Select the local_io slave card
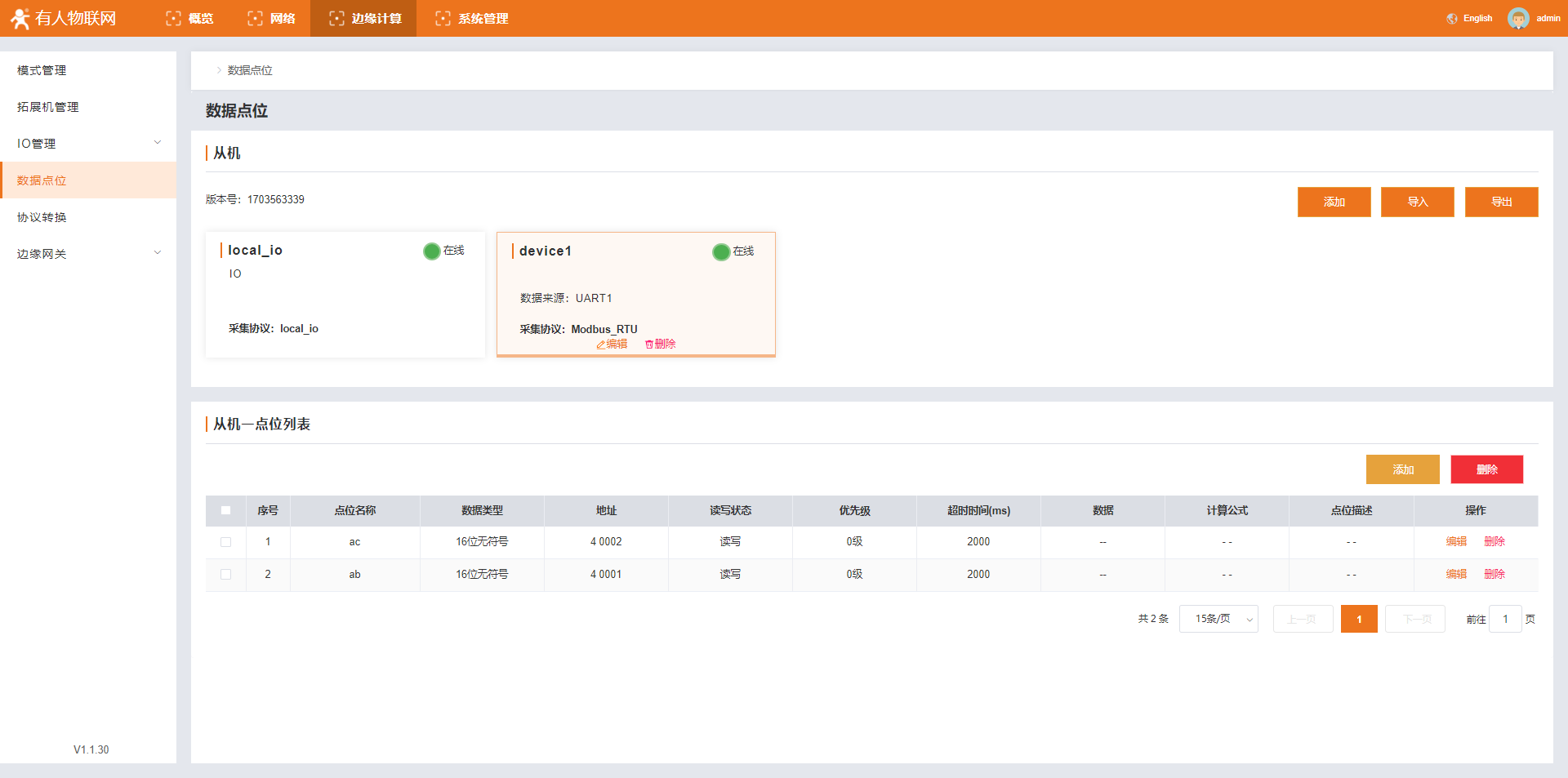 click(345, 294)
